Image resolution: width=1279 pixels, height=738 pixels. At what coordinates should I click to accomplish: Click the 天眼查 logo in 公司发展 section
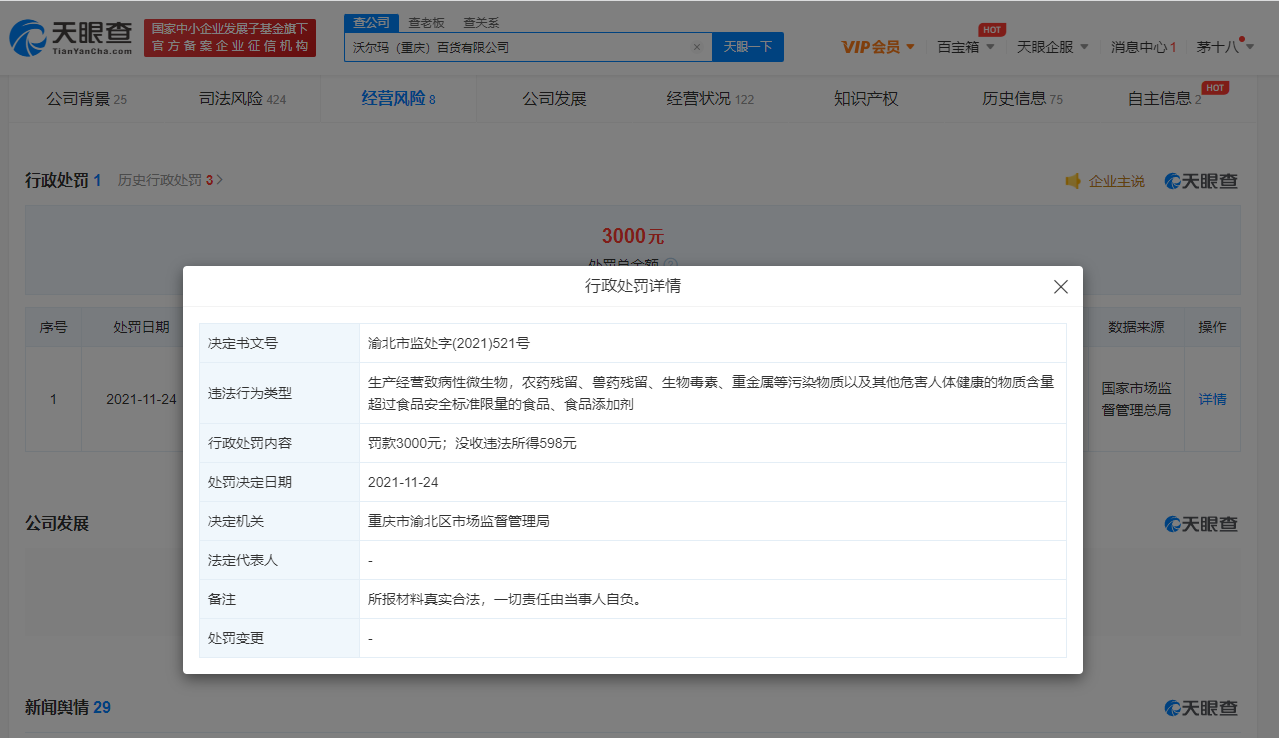1201,524
